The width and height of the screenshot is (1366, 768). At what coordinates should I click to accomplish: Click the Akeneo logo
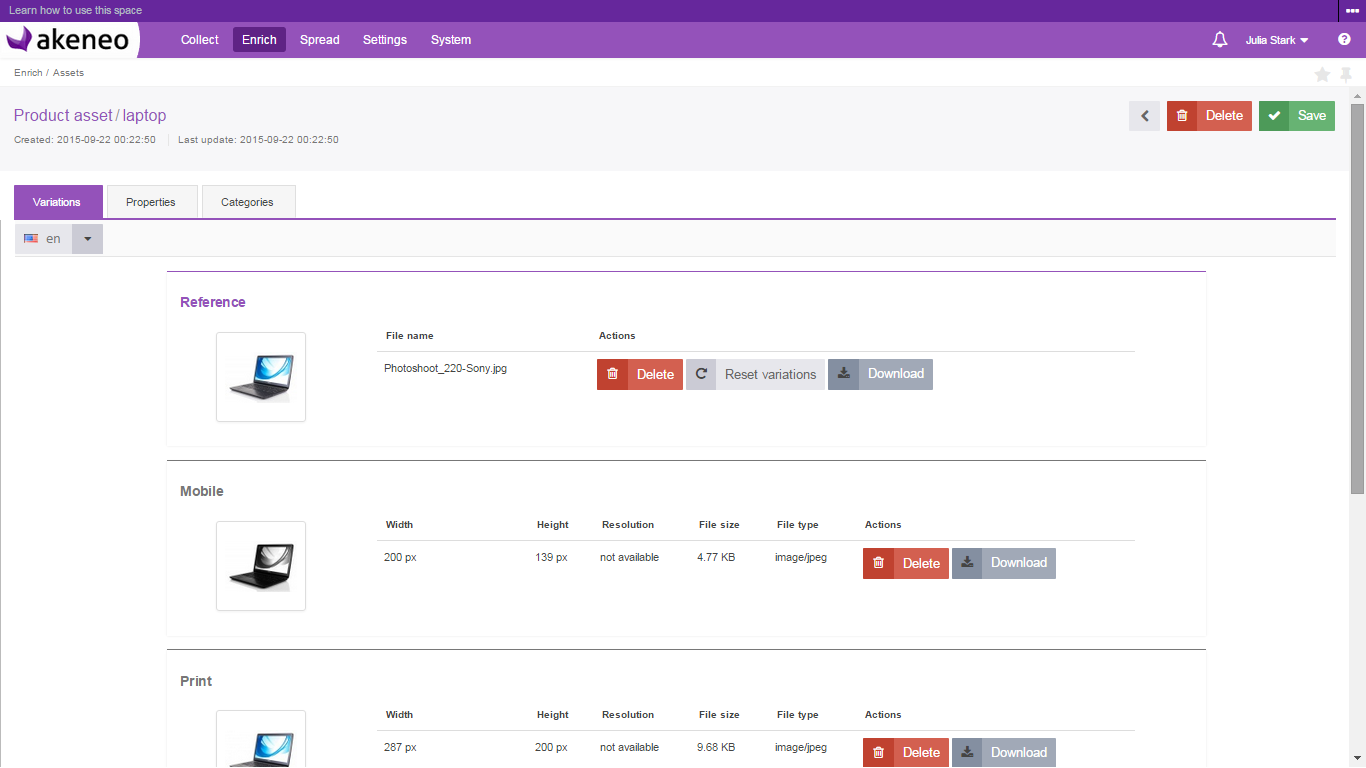point(70,40)
